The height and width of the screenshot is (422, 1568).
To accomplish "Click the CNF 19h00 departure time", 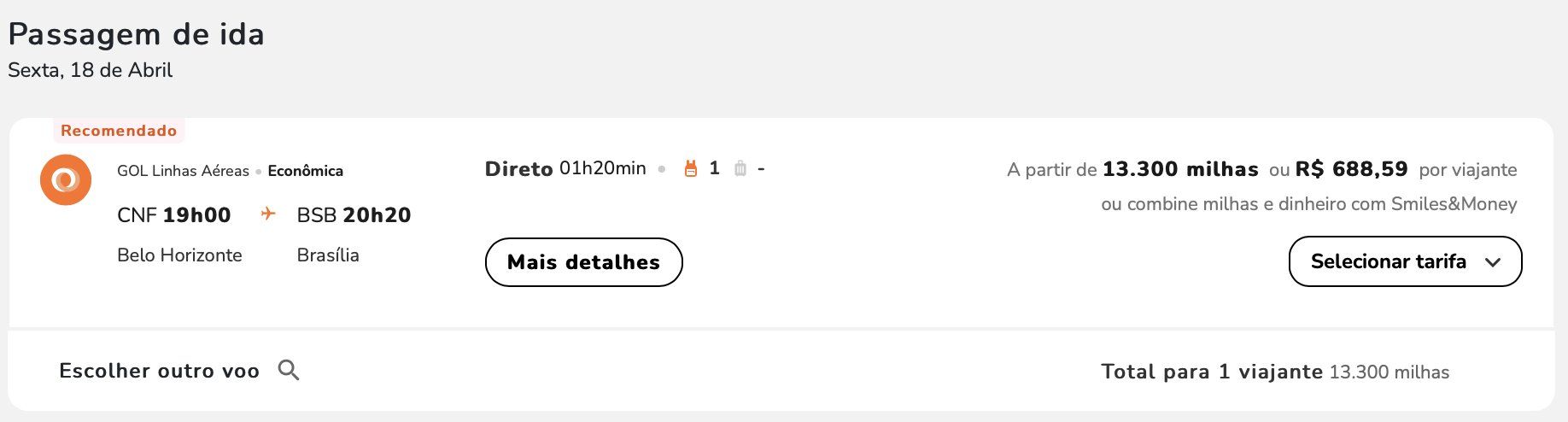I will pos(174,215).
